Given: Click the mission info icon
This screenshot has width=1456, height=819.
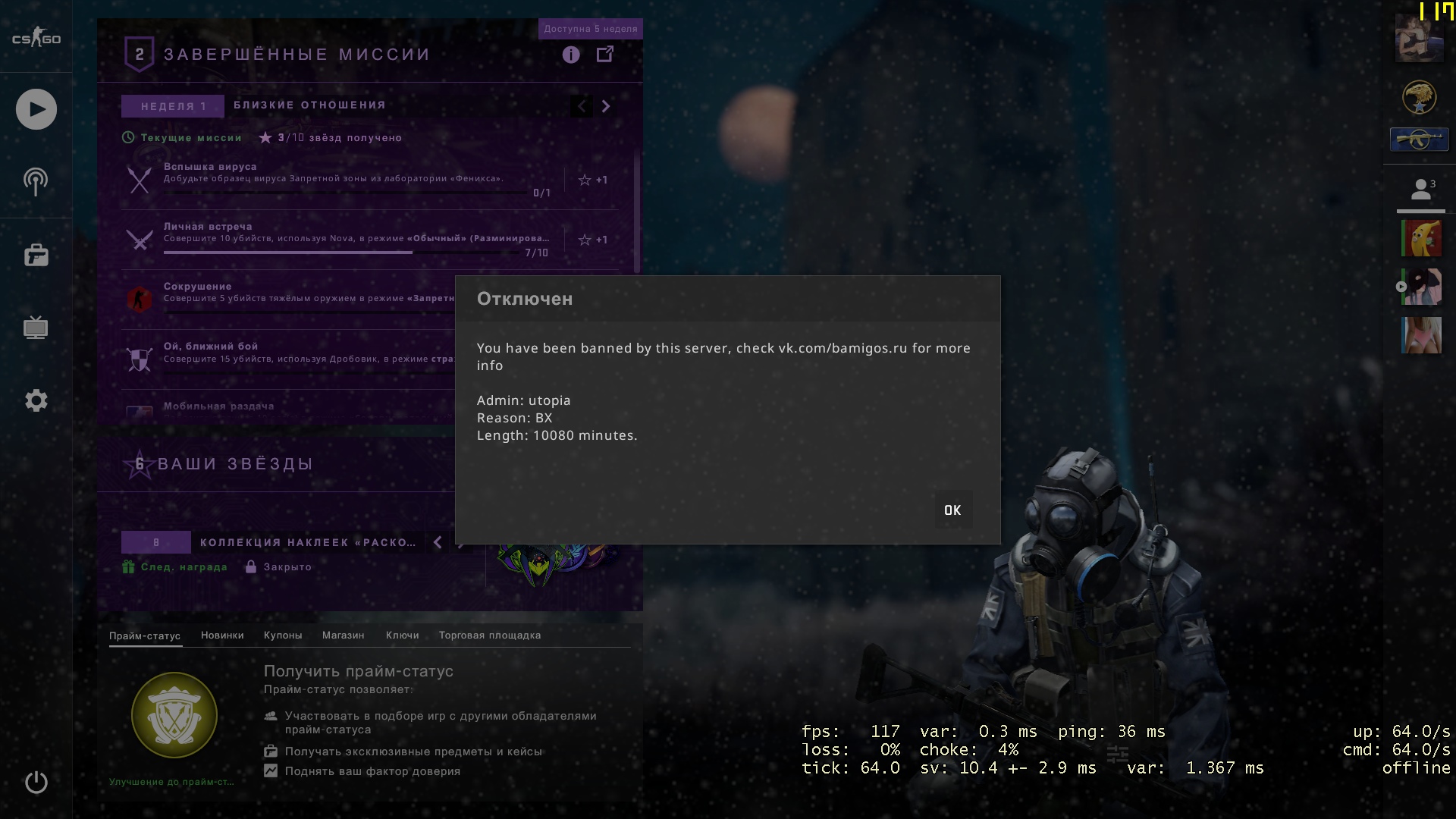Looking at the screenshot, I should (571, 55).
